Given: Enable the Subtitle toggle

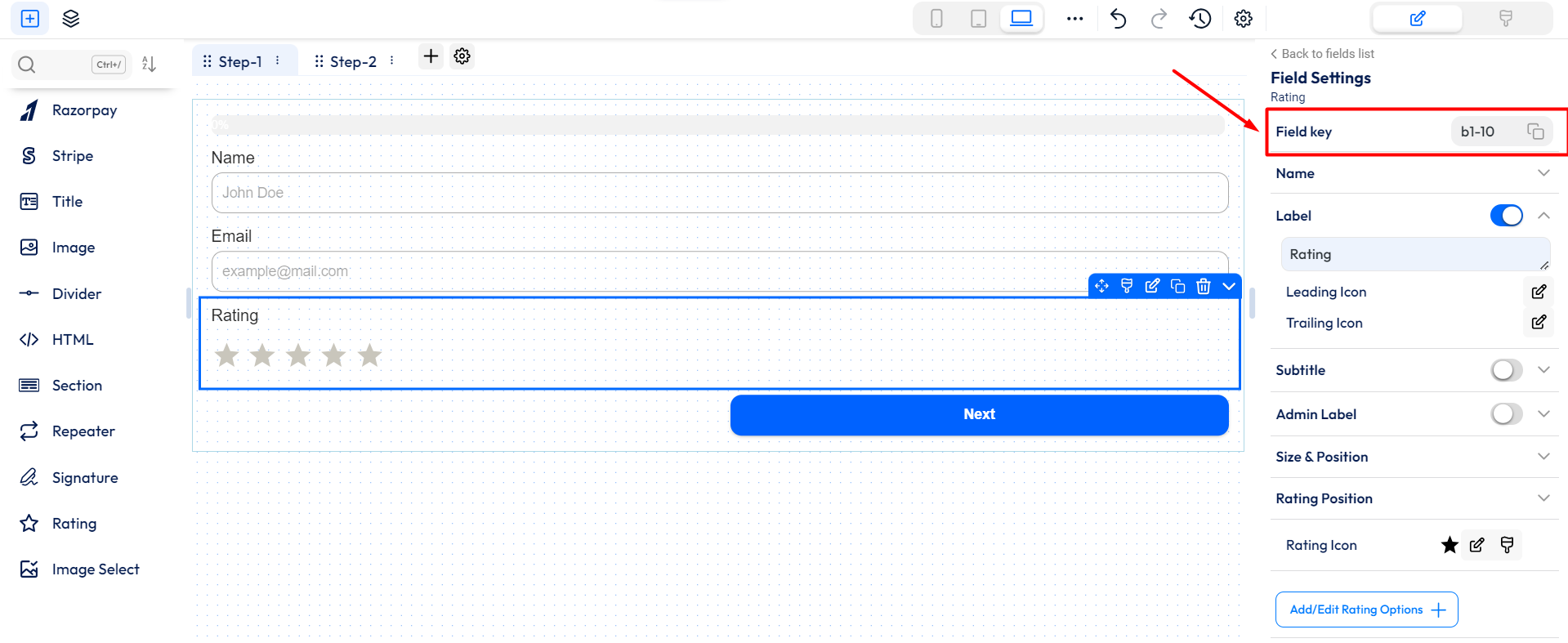Looking at the screenshot, I should [x=1506, y=370].
